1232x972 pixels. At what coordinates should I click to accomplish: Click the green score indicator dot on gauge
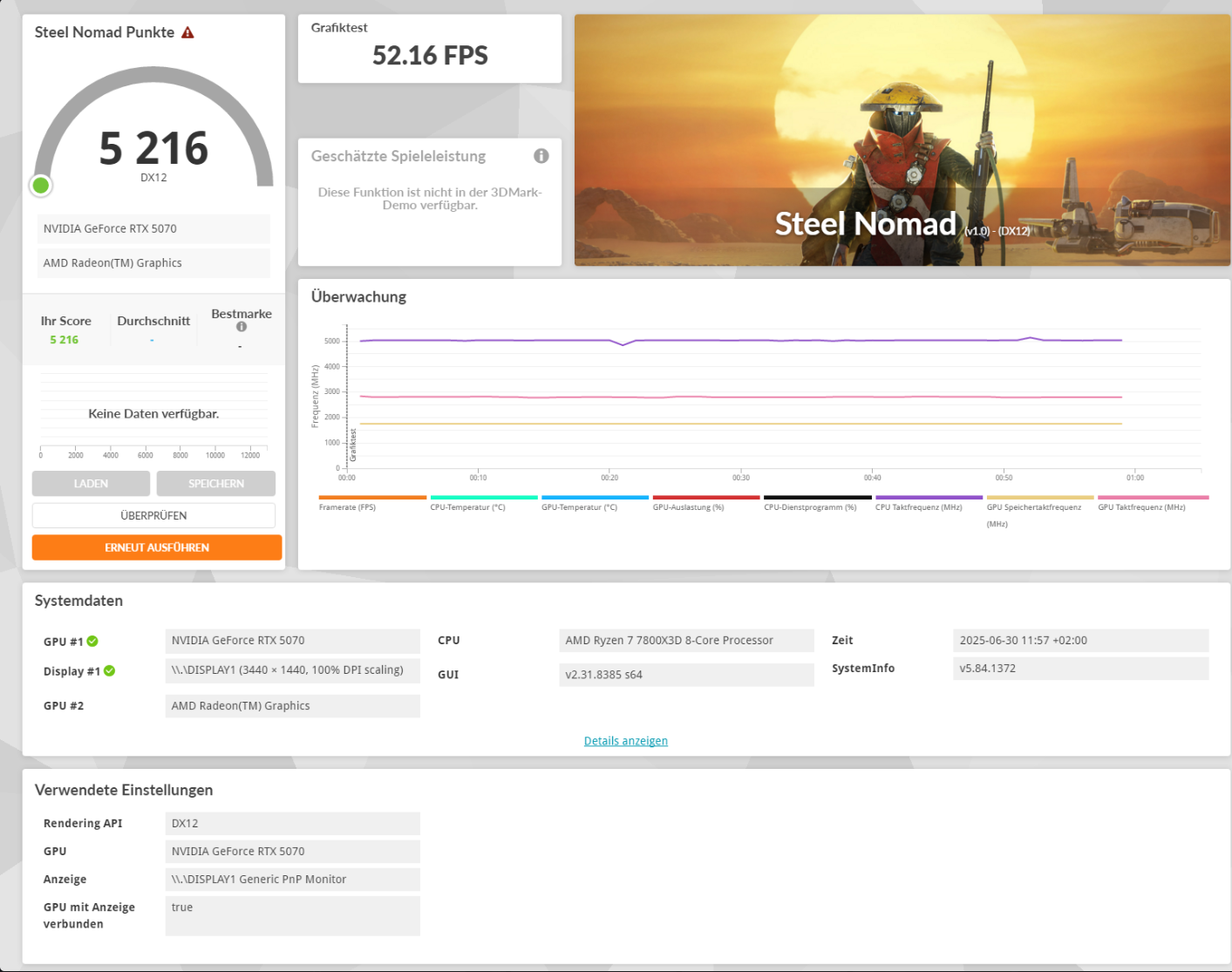[40, 185]
